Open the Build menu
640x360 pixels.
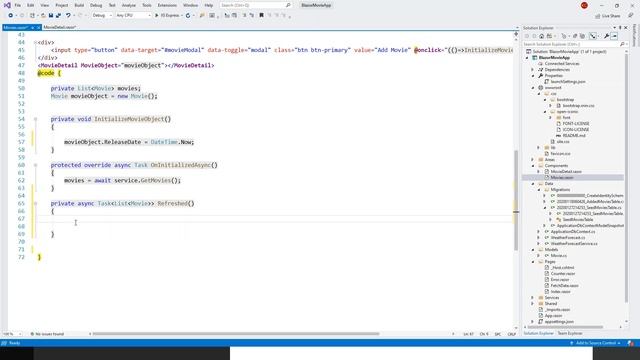(79, 5)
